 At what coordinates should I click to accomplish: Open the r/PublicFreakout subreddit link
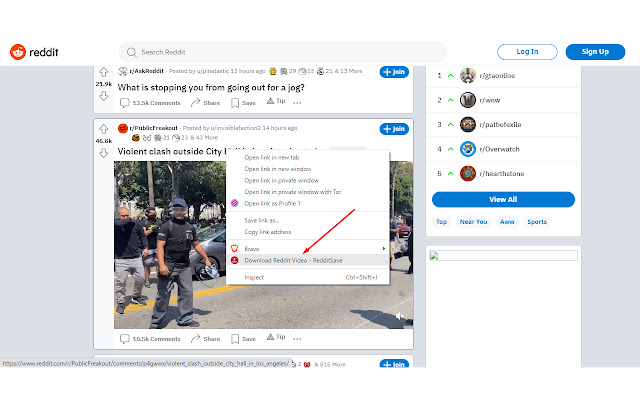[153, 128]
